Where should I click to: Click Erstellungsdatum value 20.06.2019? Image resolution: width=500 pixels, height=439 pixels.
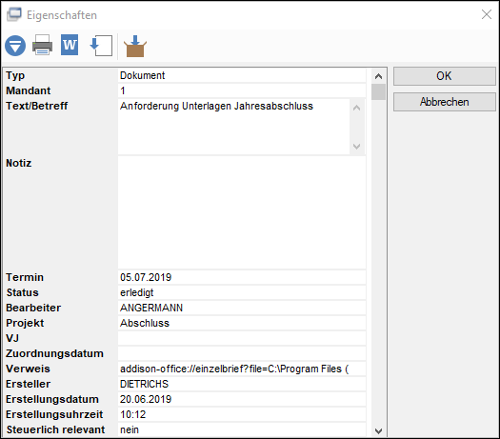(242, 399)
